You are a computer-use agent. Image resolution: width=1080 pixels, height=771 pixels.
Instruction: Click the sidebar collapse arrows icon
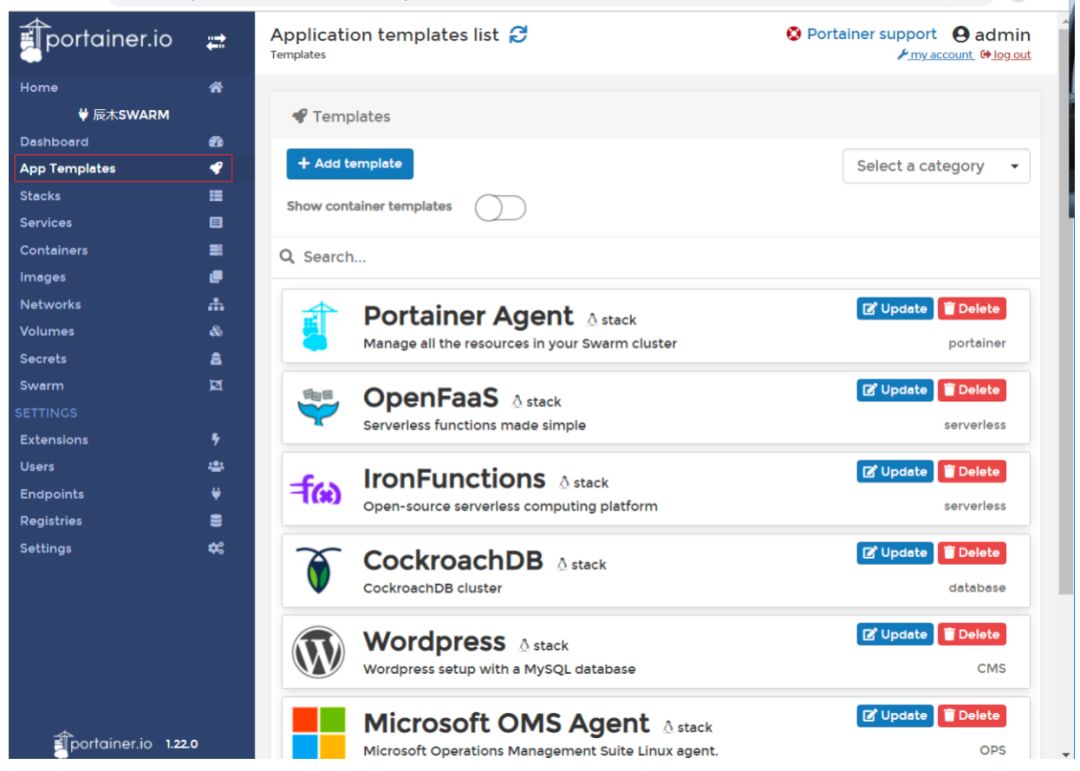(216, 43)
